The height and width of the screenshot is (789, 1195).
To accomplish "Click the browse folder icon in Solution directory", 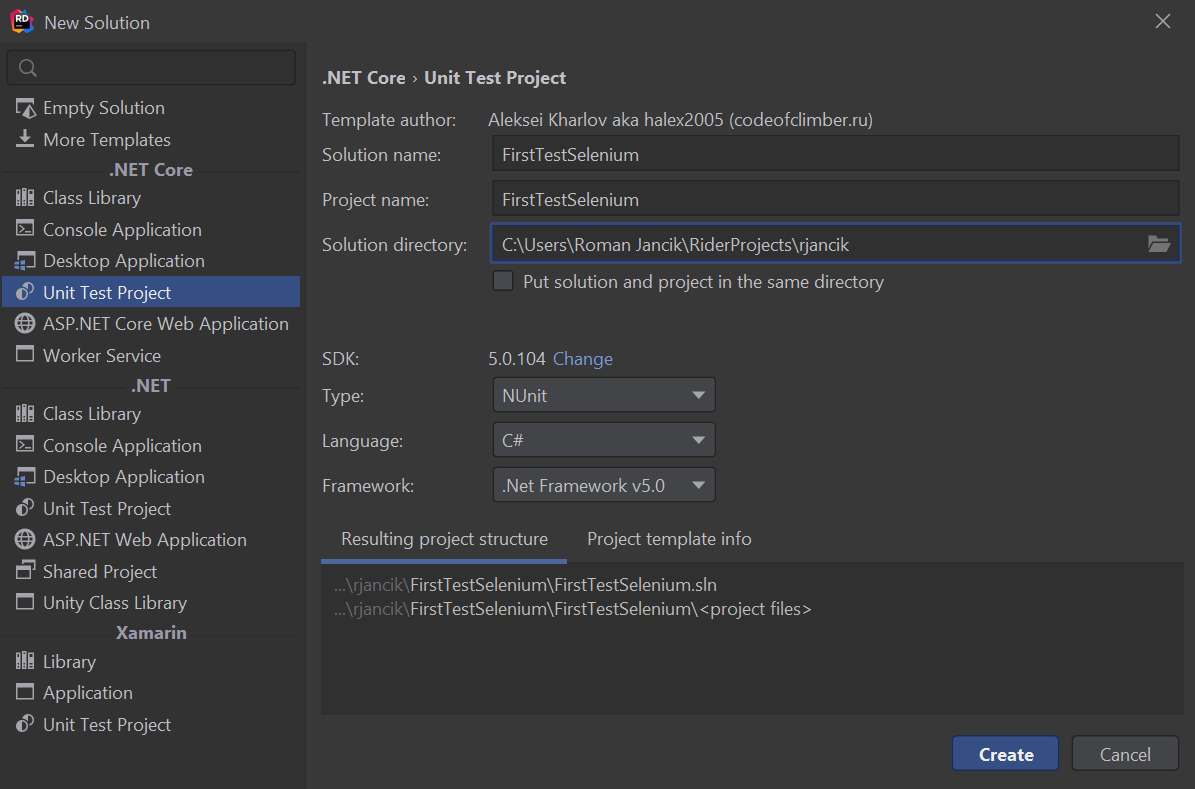I will point(1158,244).
